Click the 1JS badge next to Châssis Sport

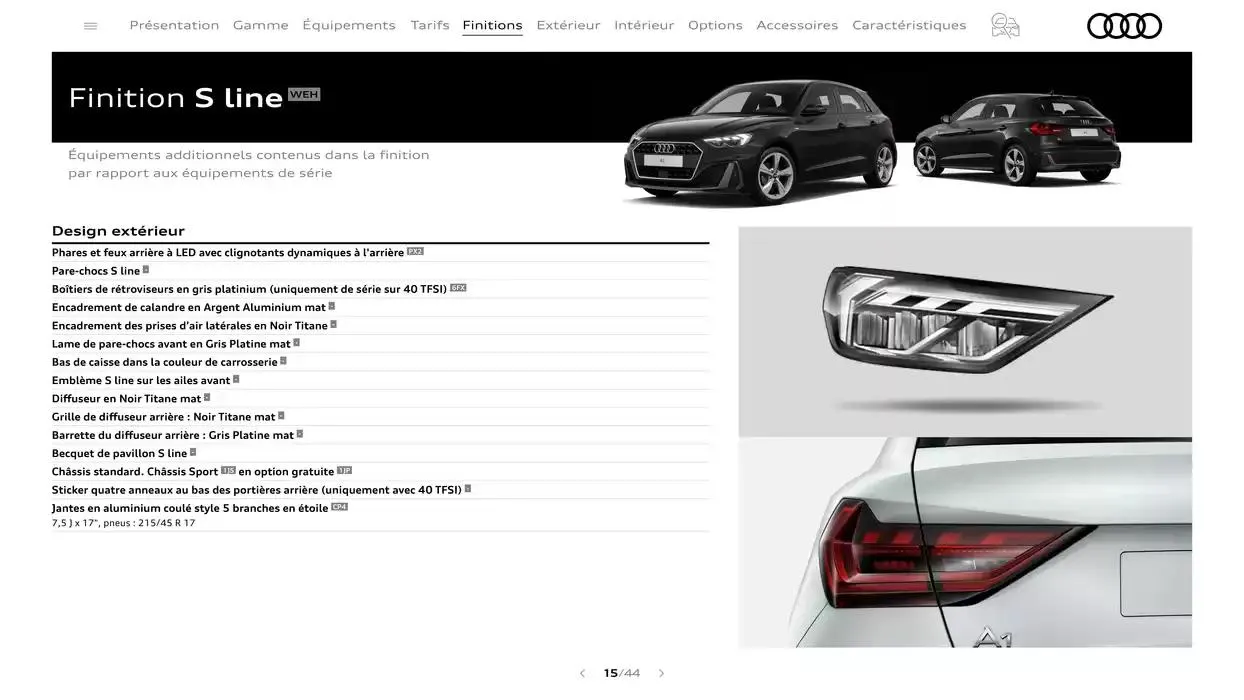(228, 470)
